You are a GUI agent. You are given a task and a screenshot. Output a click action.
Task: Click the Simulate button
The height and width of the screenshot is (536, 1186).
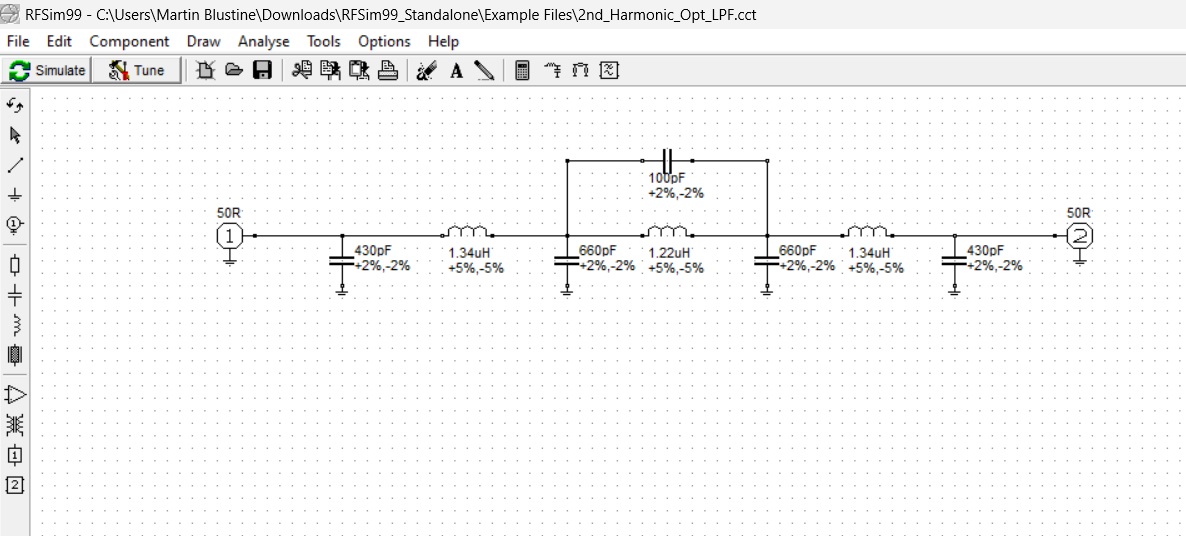pyautogui.click(x=47, y=70)
